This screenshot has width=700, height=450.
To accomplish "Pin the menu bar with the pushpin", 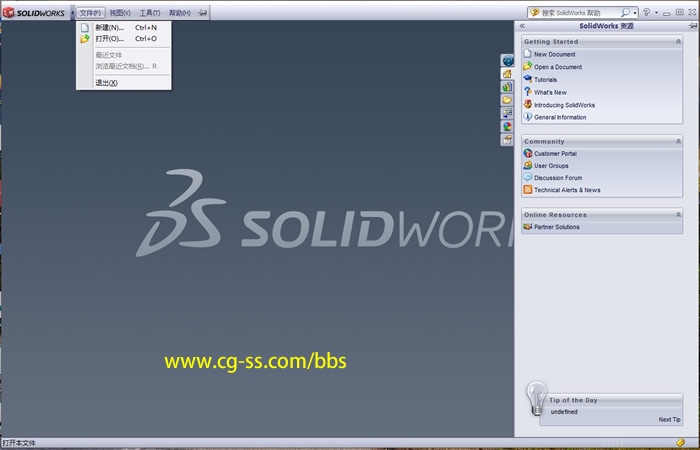I will tap(204, 13).
